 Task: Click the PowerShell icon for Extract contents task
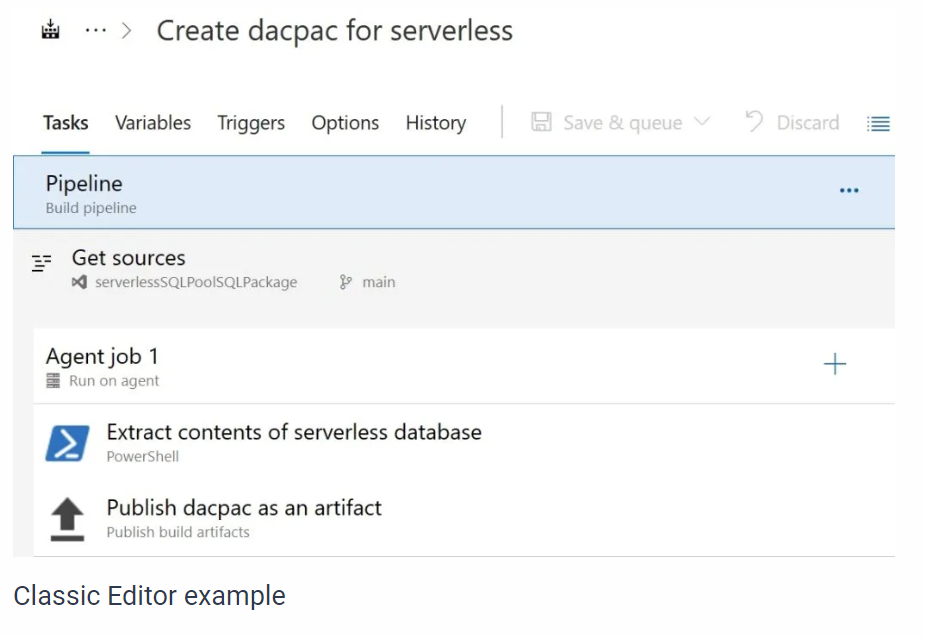(x=67, y=443)
